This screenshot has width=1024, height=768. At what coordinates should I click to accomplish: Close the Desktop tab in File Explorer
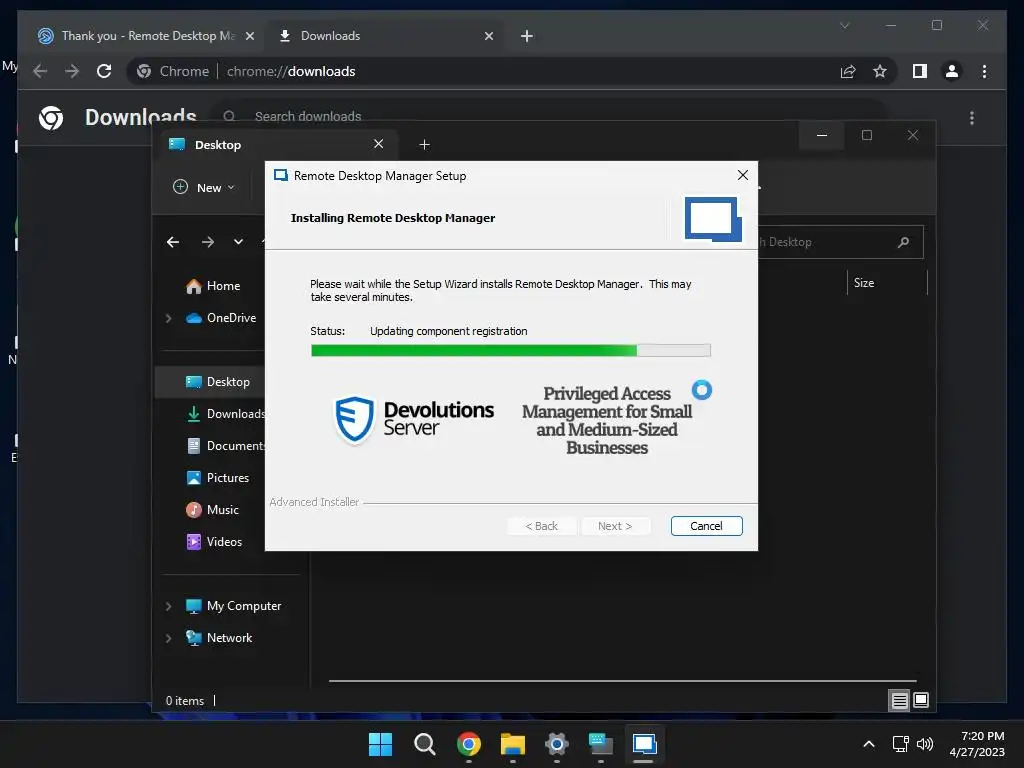point(378,144)
